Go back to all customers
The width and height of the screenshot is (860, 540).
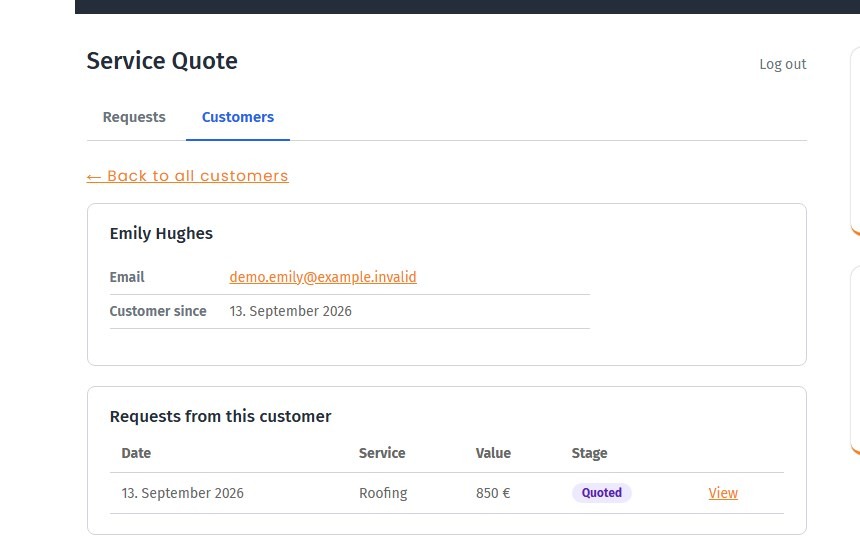(188, 176)
